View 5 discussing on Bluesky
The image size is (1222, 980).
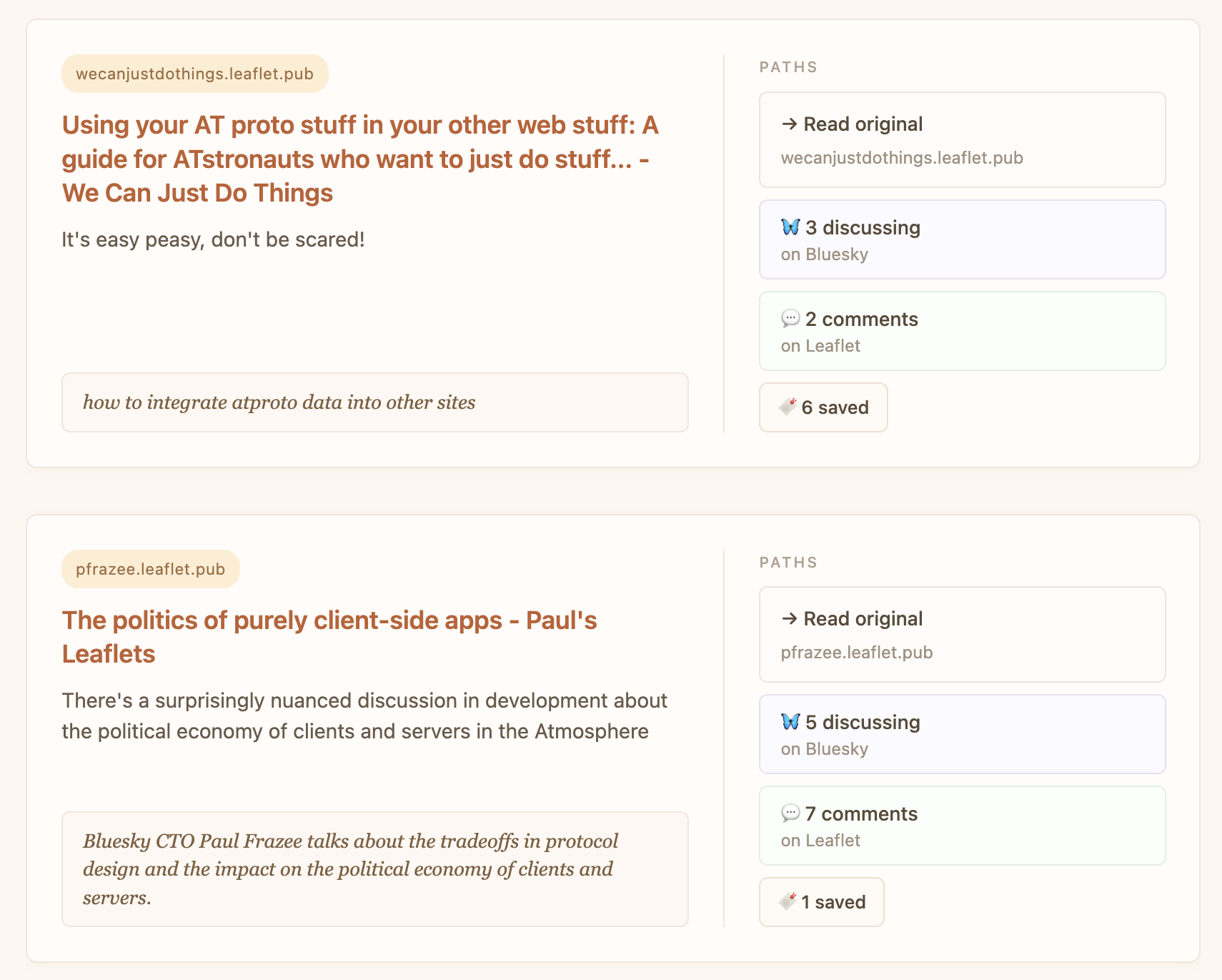point(962,734)
